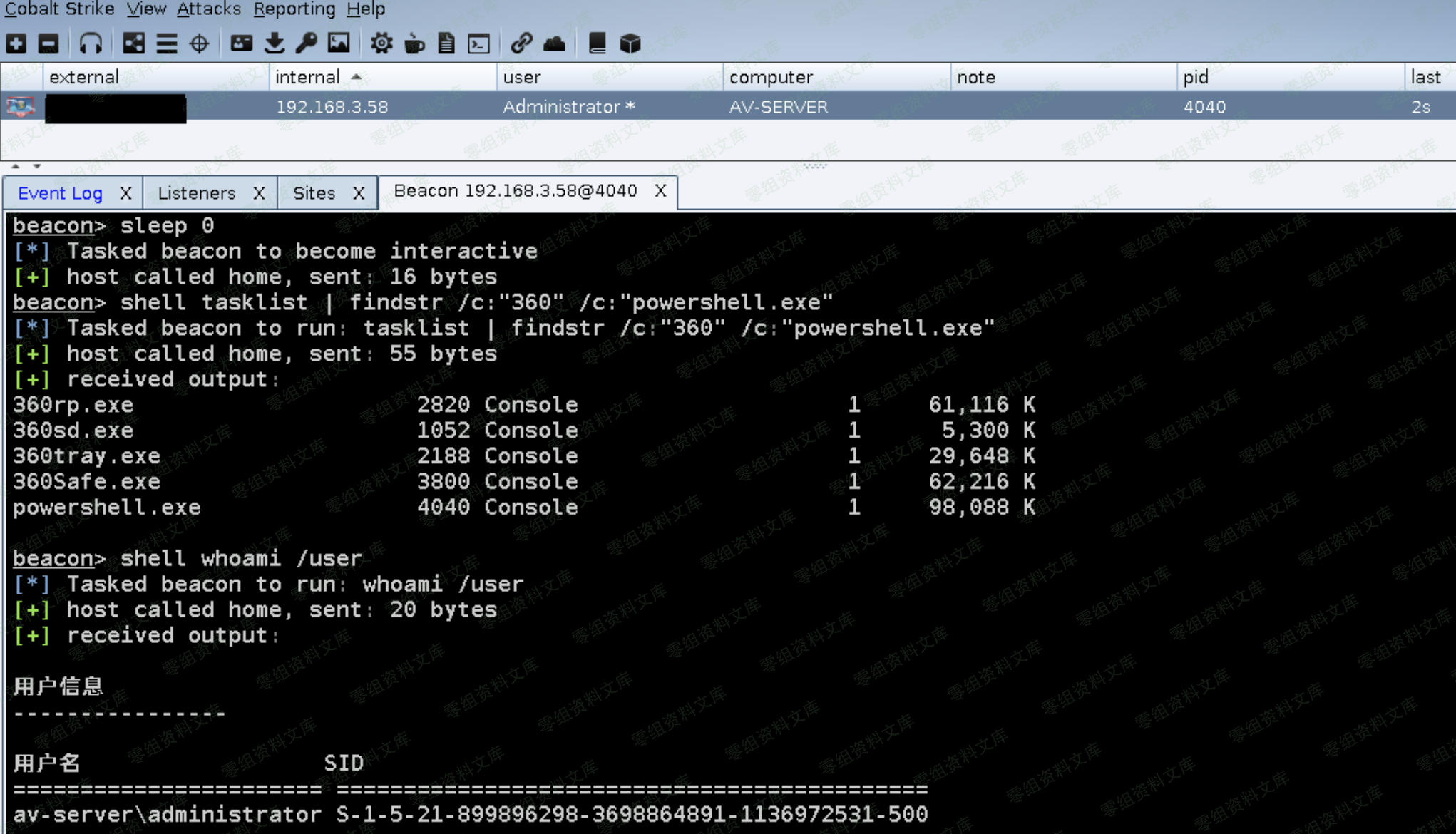Image resolution: width=1456 pixels, height=834 pixels.
Task: Switch to the Event Log tab
Action: click(60, 193)
